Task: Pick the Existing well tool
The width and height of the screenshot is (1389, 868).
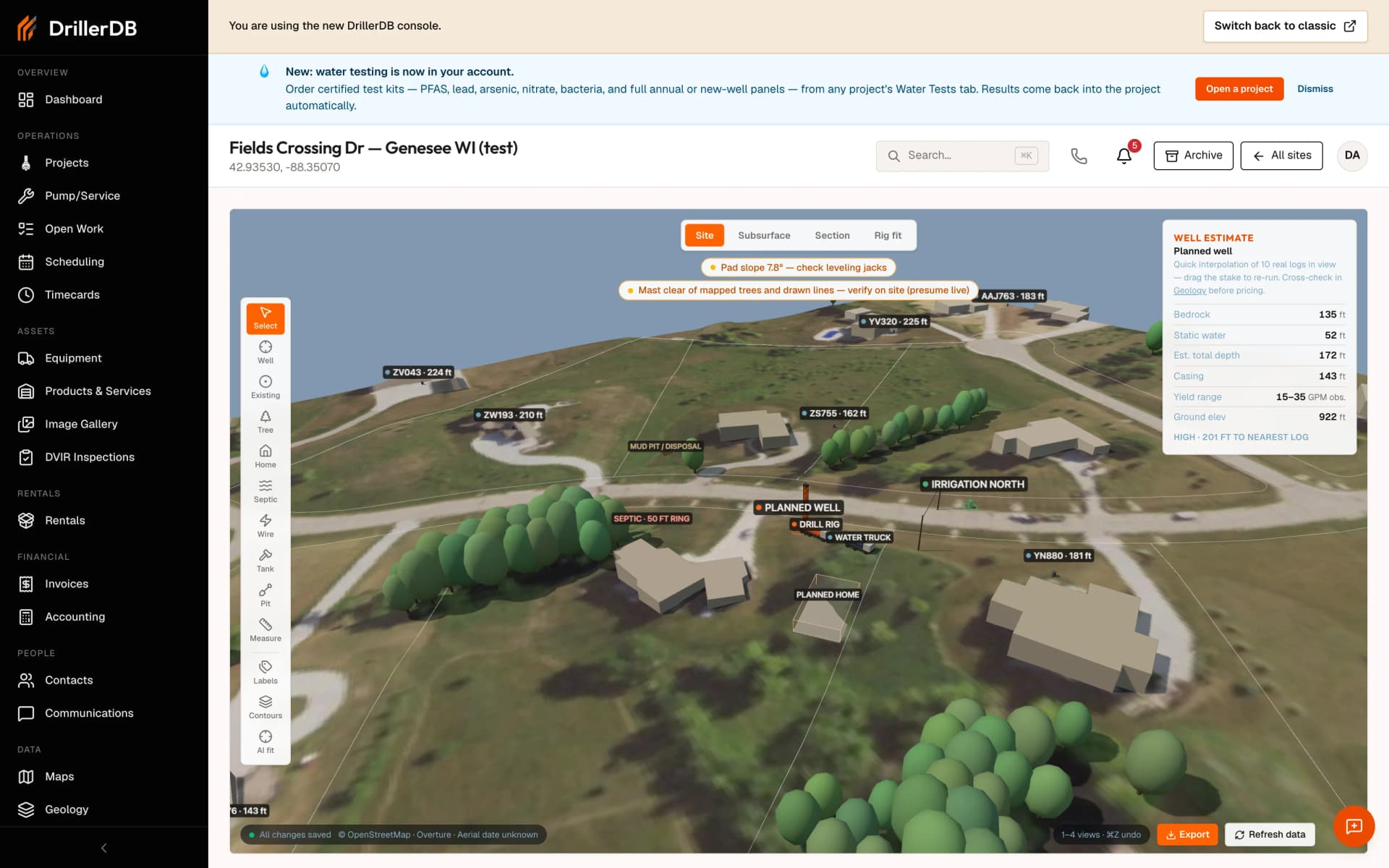Action: coord(266,387)
